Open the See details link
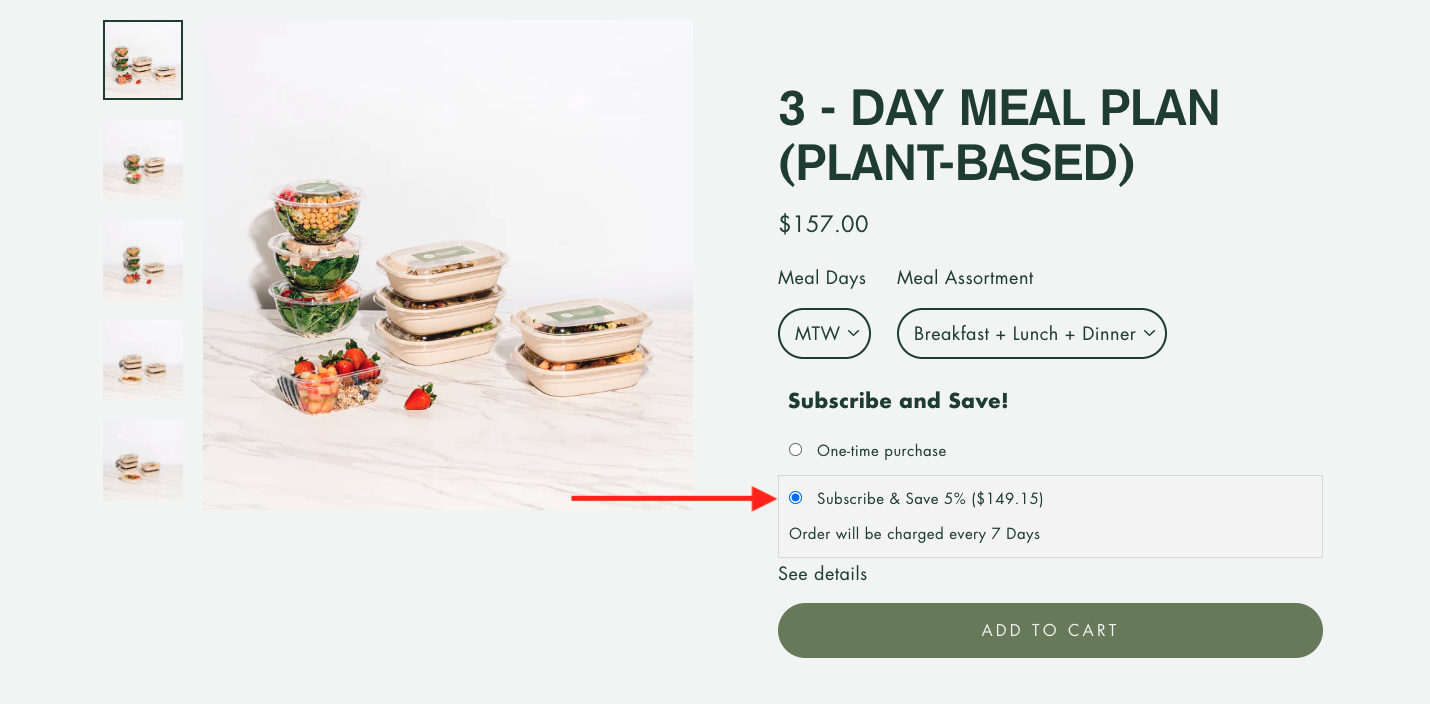Viewport: 1430px width, 704px height. [x=823, y=574]
